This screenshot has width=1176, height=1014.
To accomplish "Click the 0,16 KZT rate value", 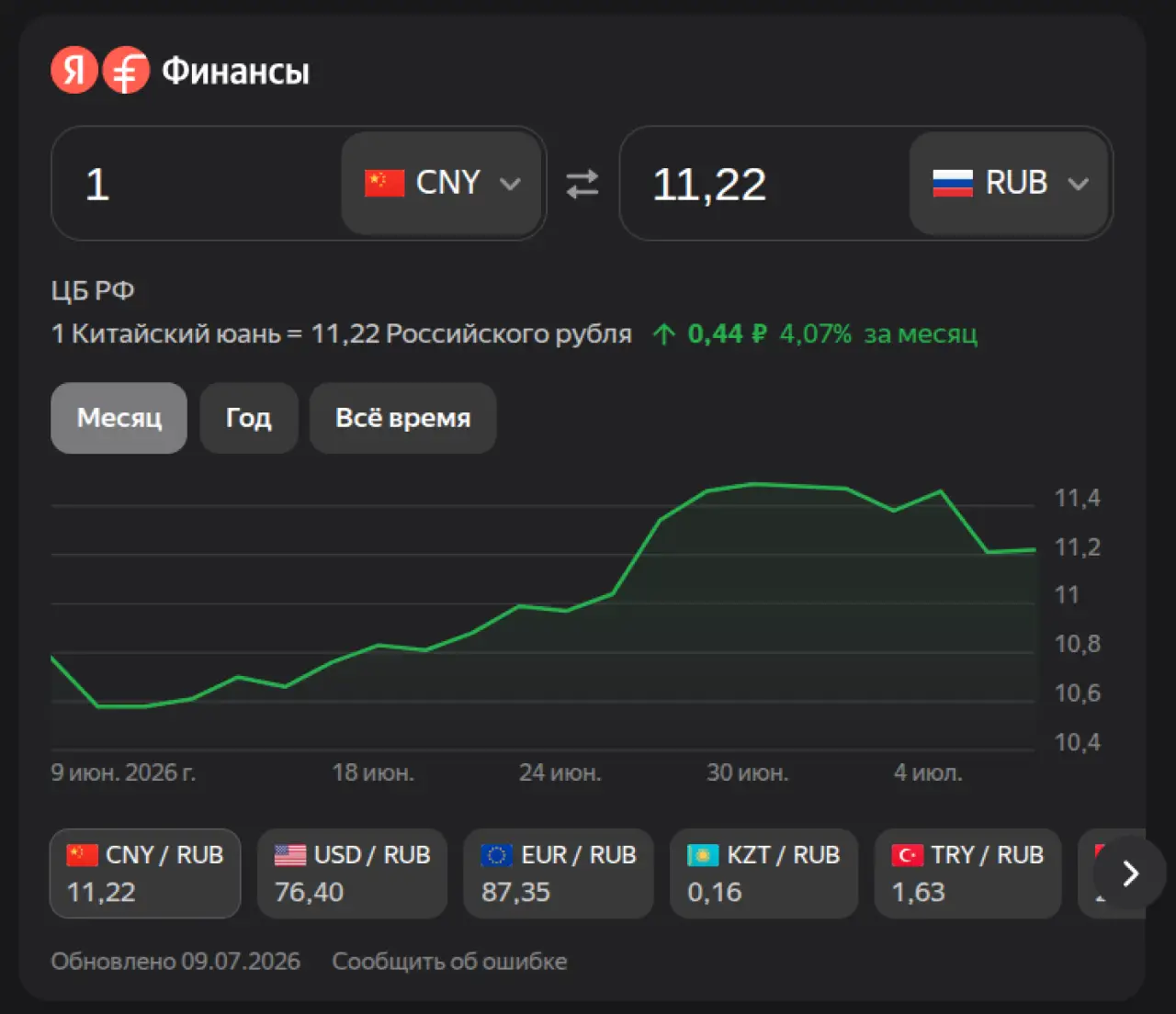I will [x=714, y=892].
